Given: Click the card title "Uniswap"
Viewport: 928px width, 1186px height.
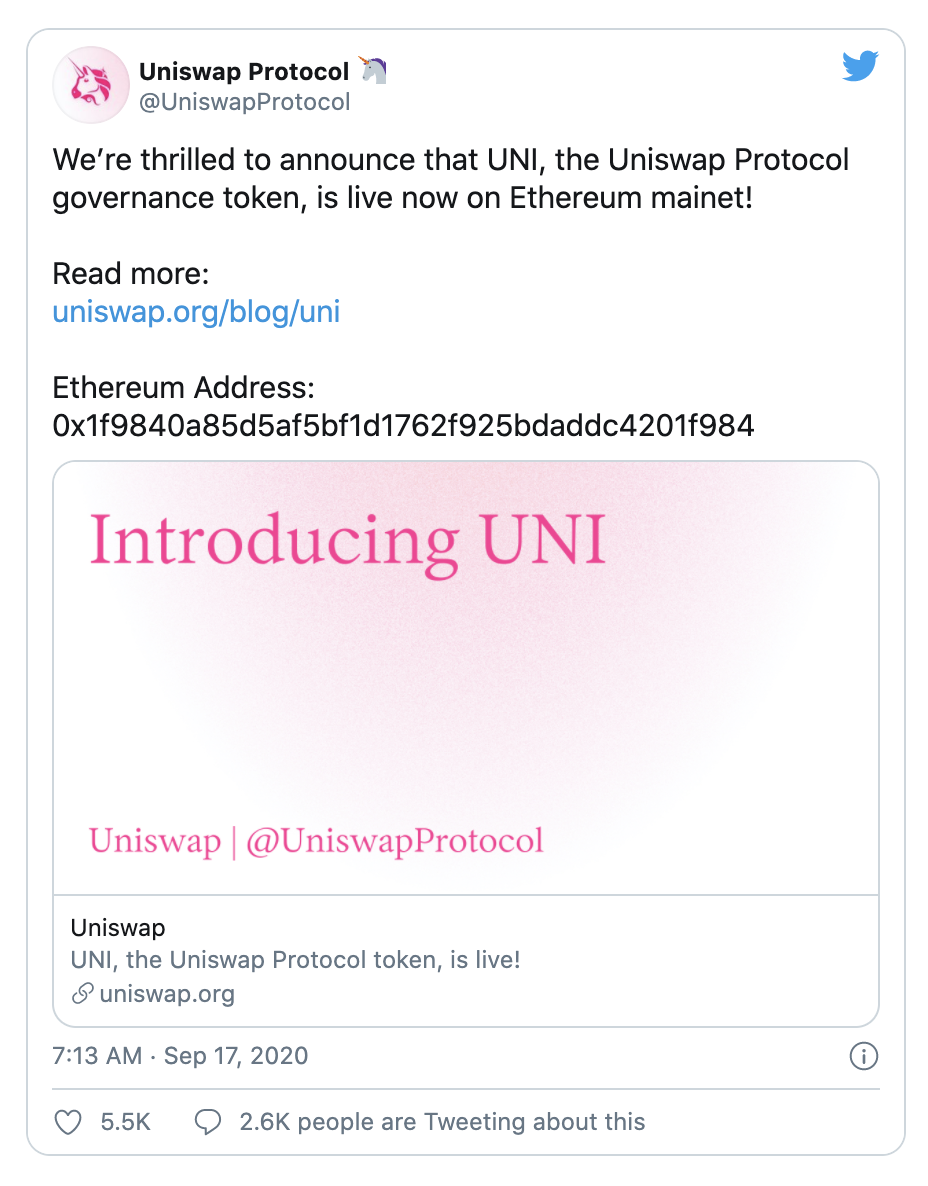Looking at the screenshot, I should coord(118,928).
